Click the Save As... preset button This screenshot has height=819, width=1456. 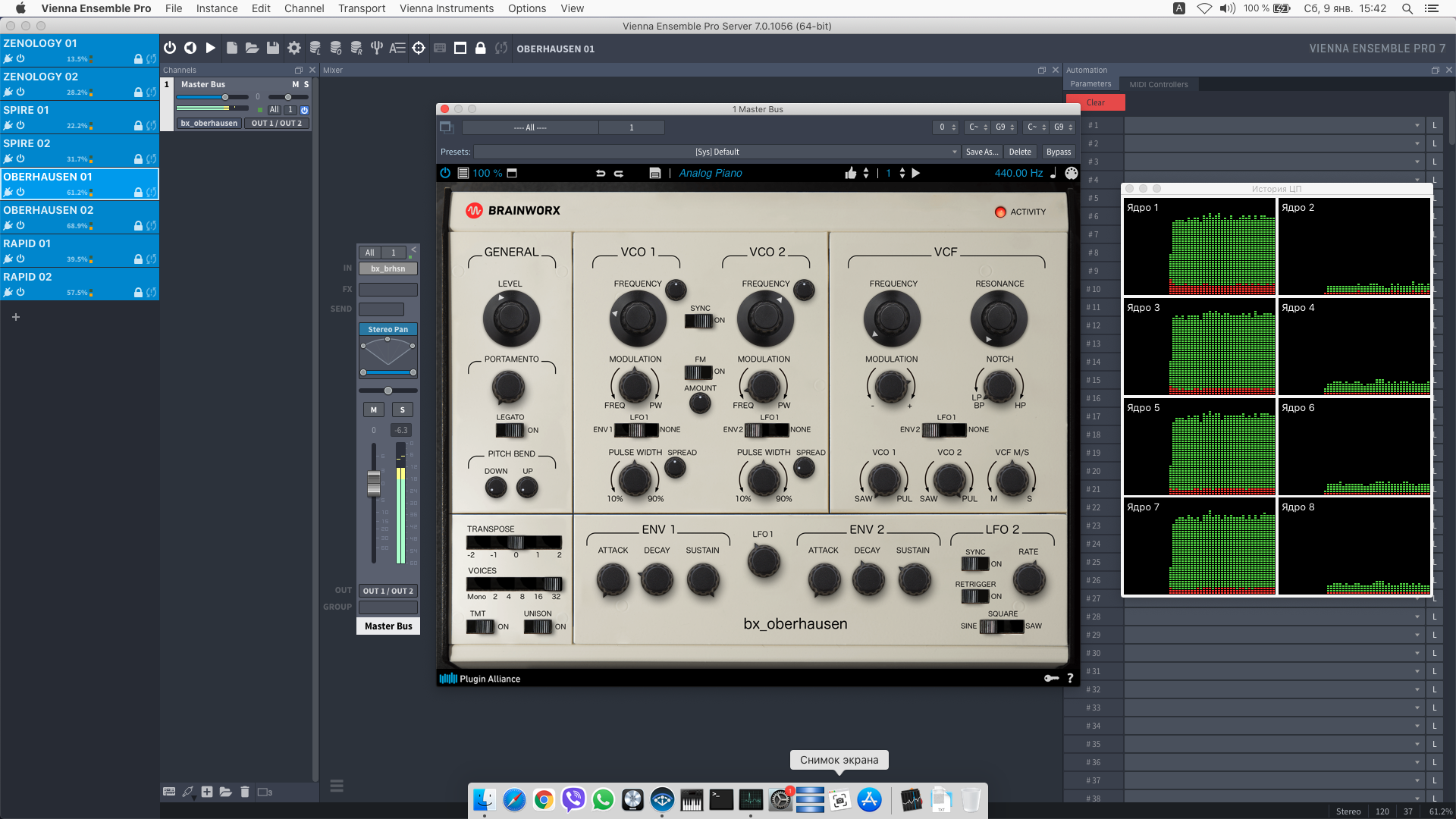981,152
